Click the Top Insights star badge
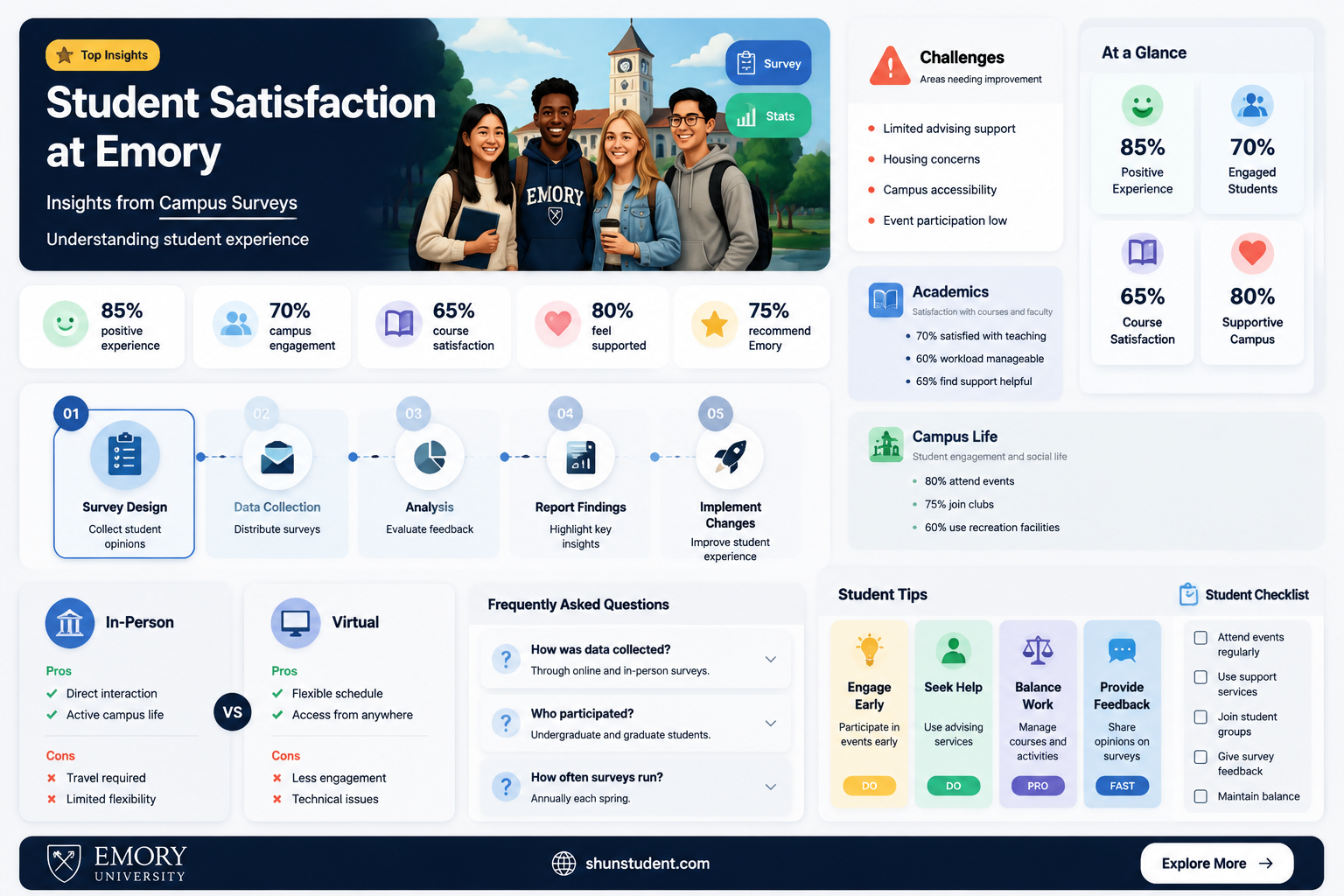Screen dimensions: 1344x896 tap(102, 55)
